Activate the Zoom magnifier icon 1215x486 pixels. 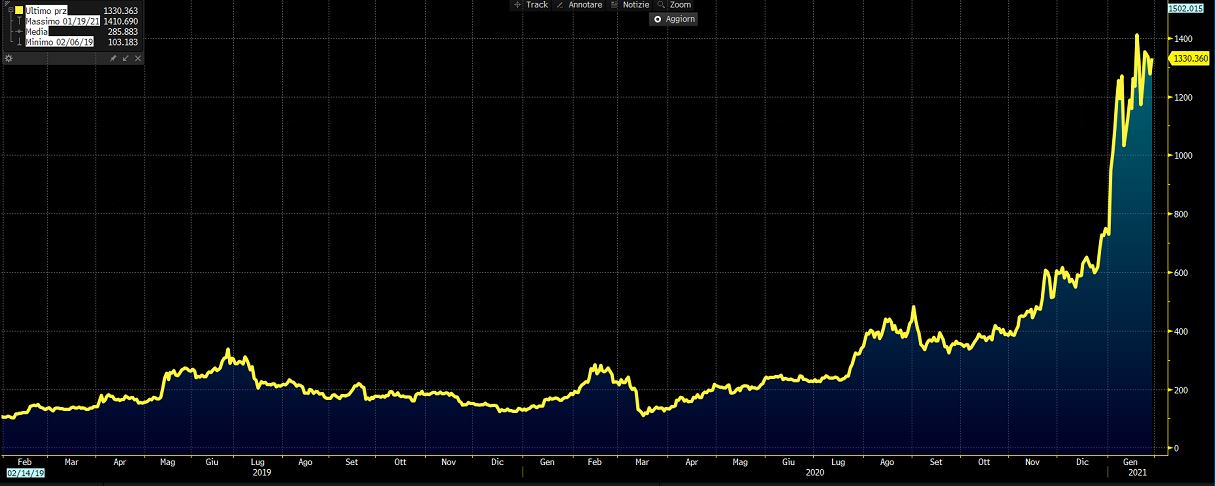(x=662, y=5)
